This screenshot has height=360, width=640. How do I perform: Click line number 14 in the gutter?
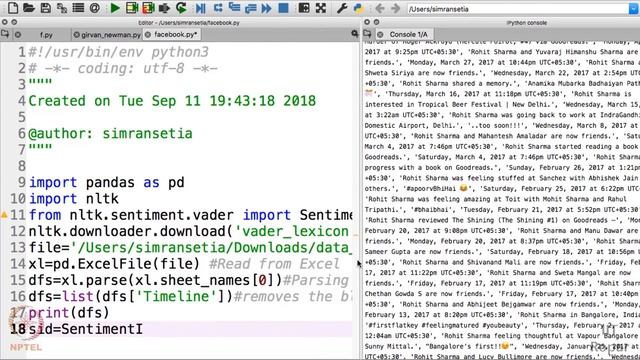tap(18, 264)
